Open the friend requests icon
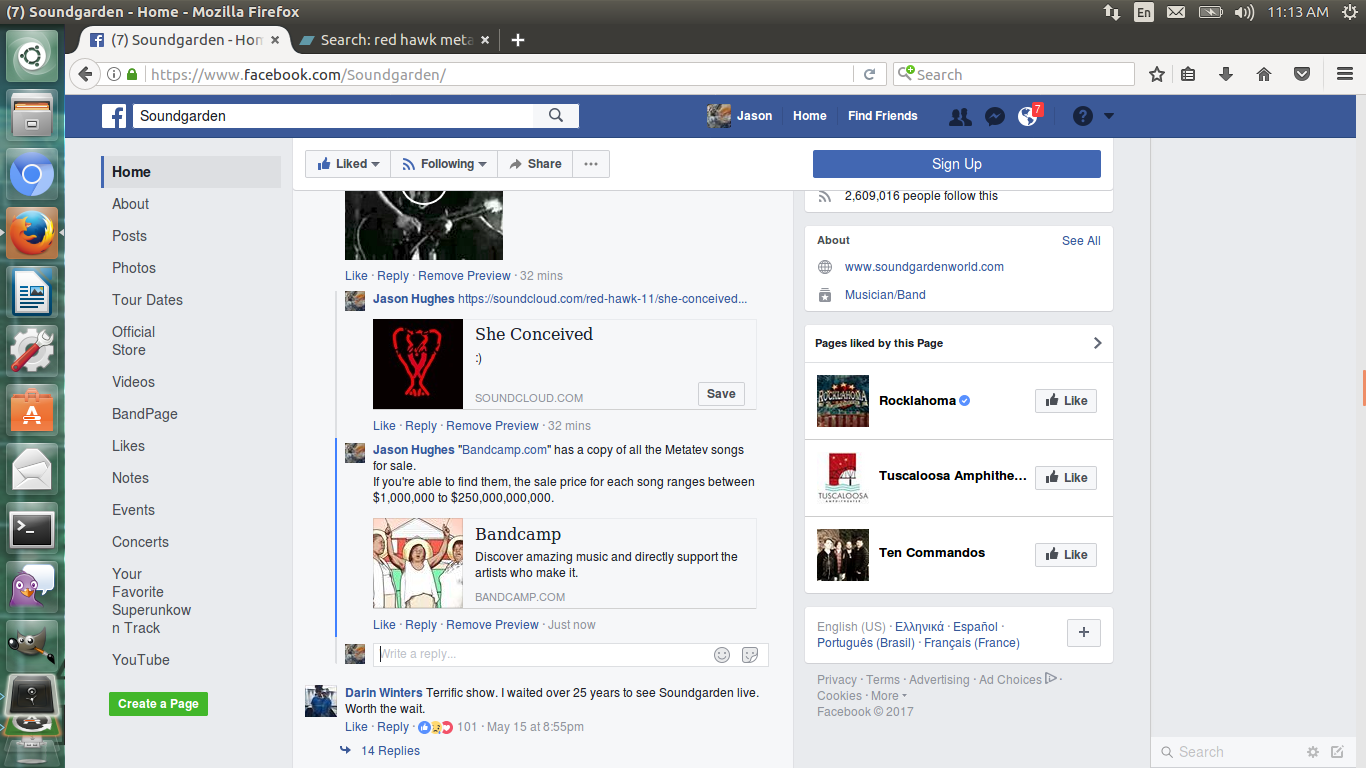Image resolution: width=1366 pixels, height=768 pixels. (960, 116)
